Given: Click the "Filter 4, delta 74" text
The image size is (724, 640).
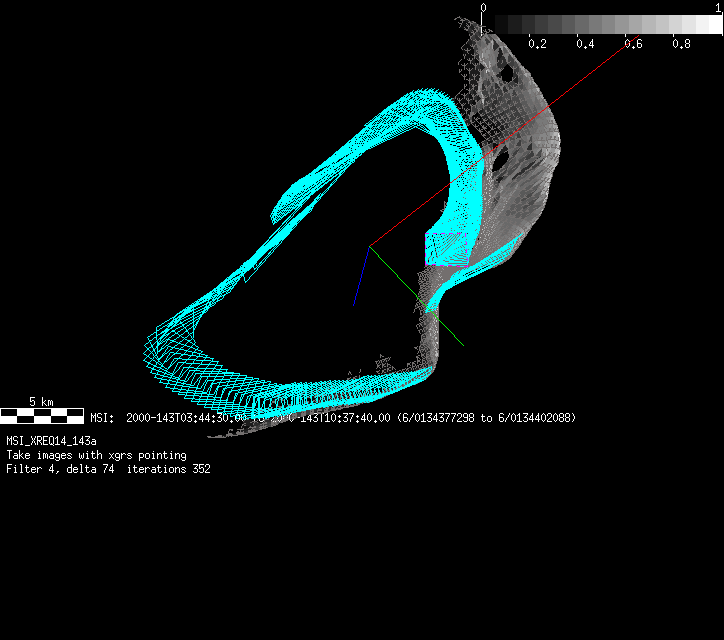Looking at the screenshot, I should (63, 469).
